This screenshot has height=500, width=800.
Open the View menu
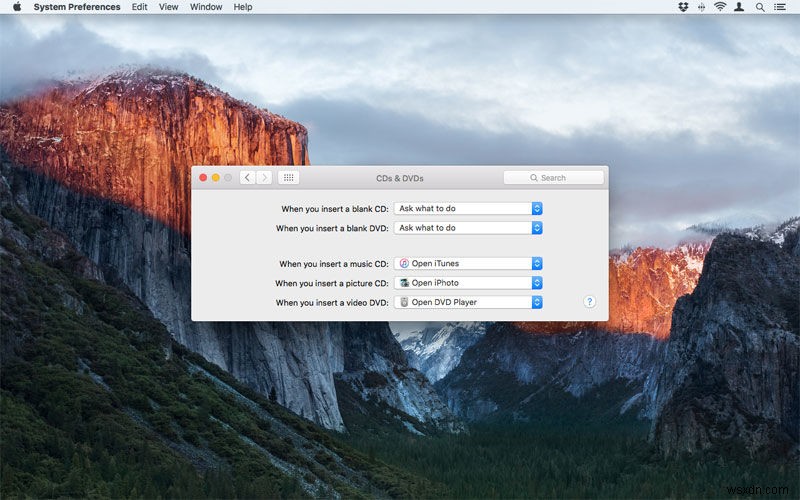pyautogui.click(x=169, y=7)
